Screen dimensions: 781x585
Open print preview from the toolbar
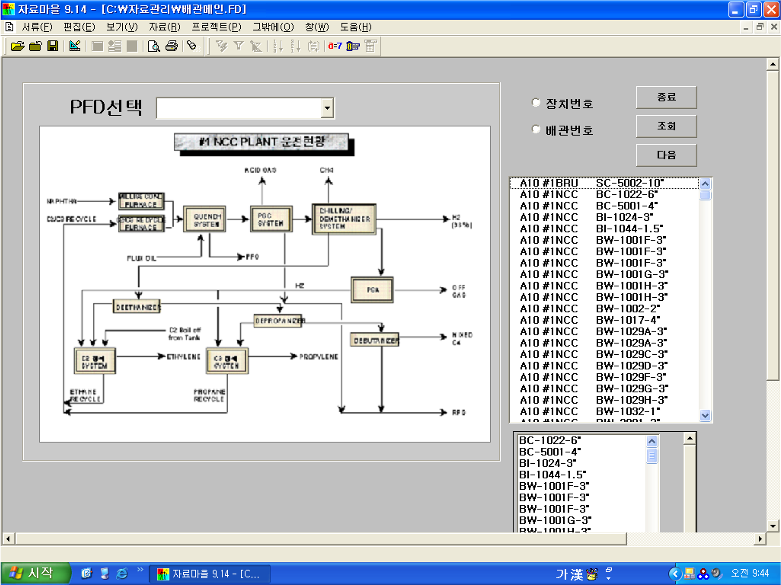(x=154, y=46)
